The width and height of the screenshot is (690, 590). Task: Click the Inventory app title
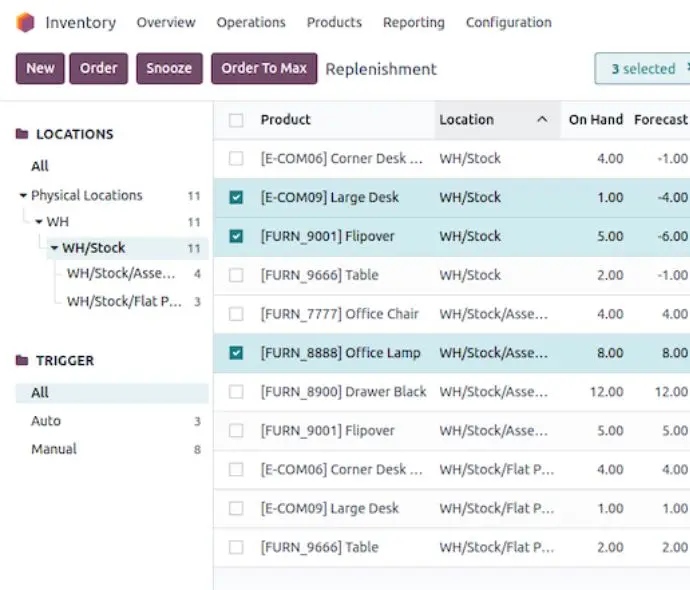(81, 22)
